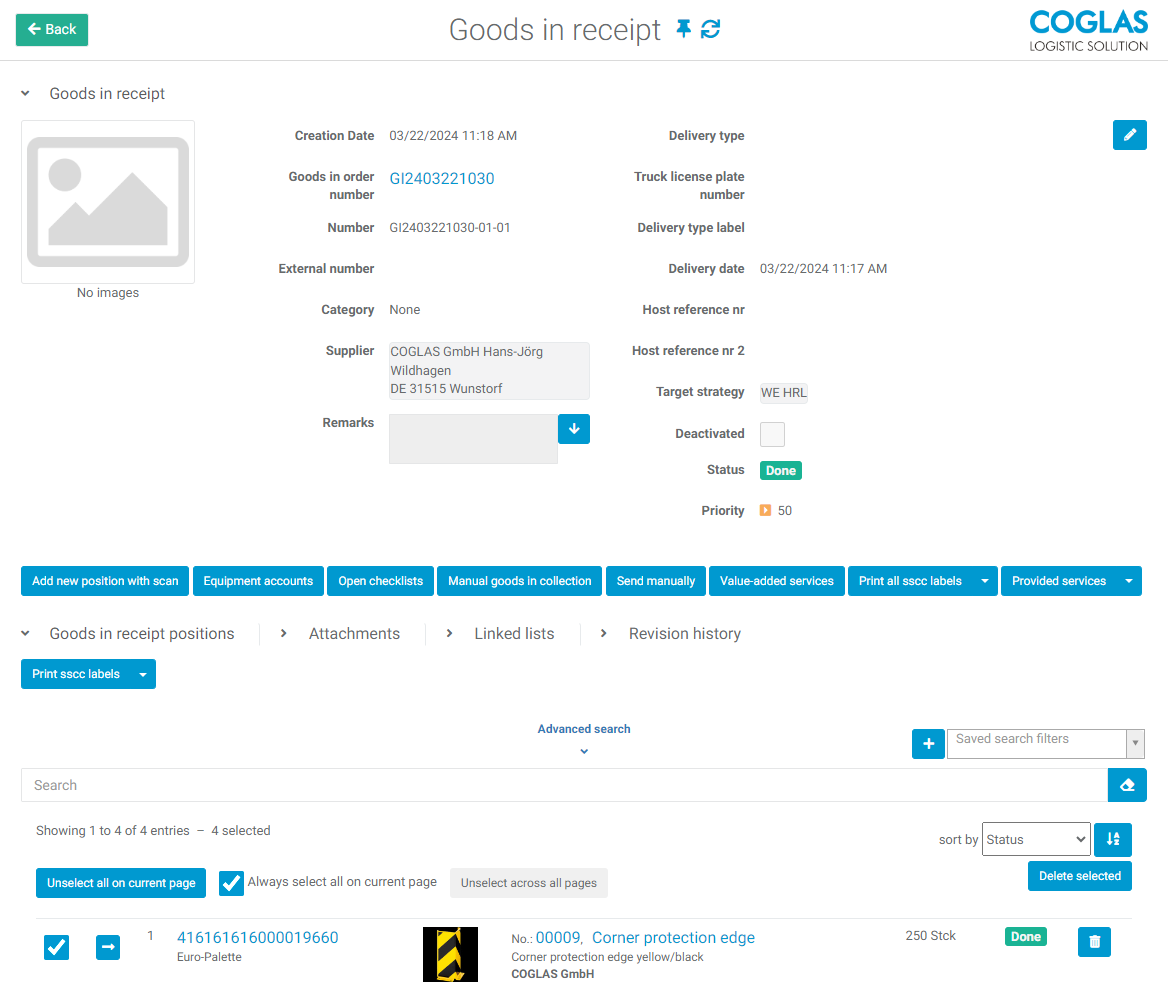The width and height of the screenshot is (1168, 1008).
Task: Click the refresh icon next to the title
Action: pyautogui.click(x=710, y=30)
